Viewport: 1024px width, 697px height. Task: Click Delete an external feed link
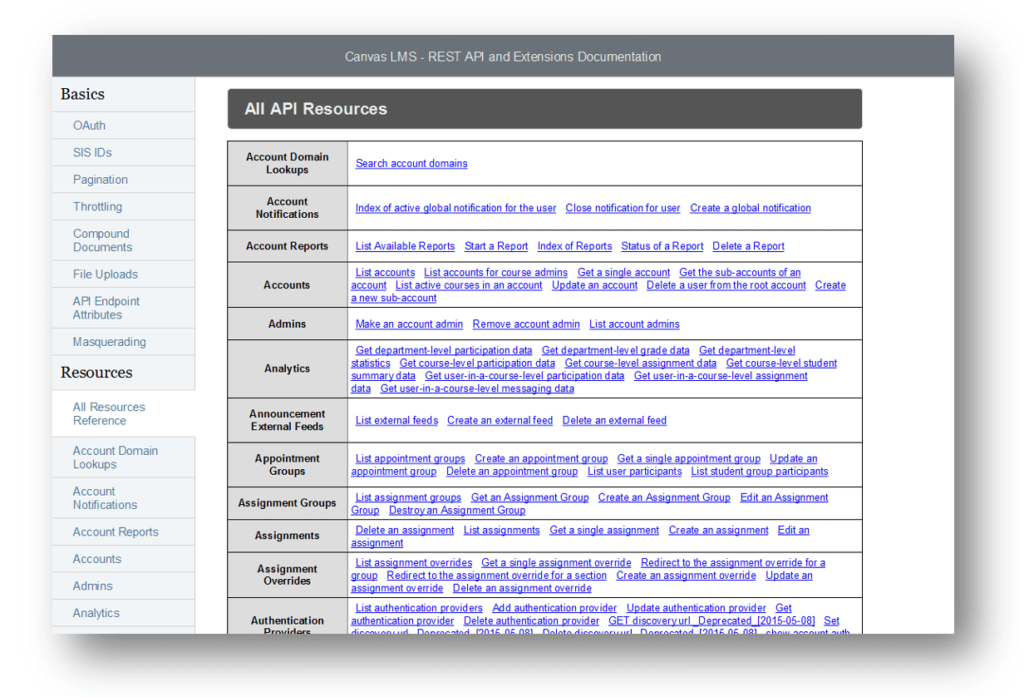pos(614,421)
